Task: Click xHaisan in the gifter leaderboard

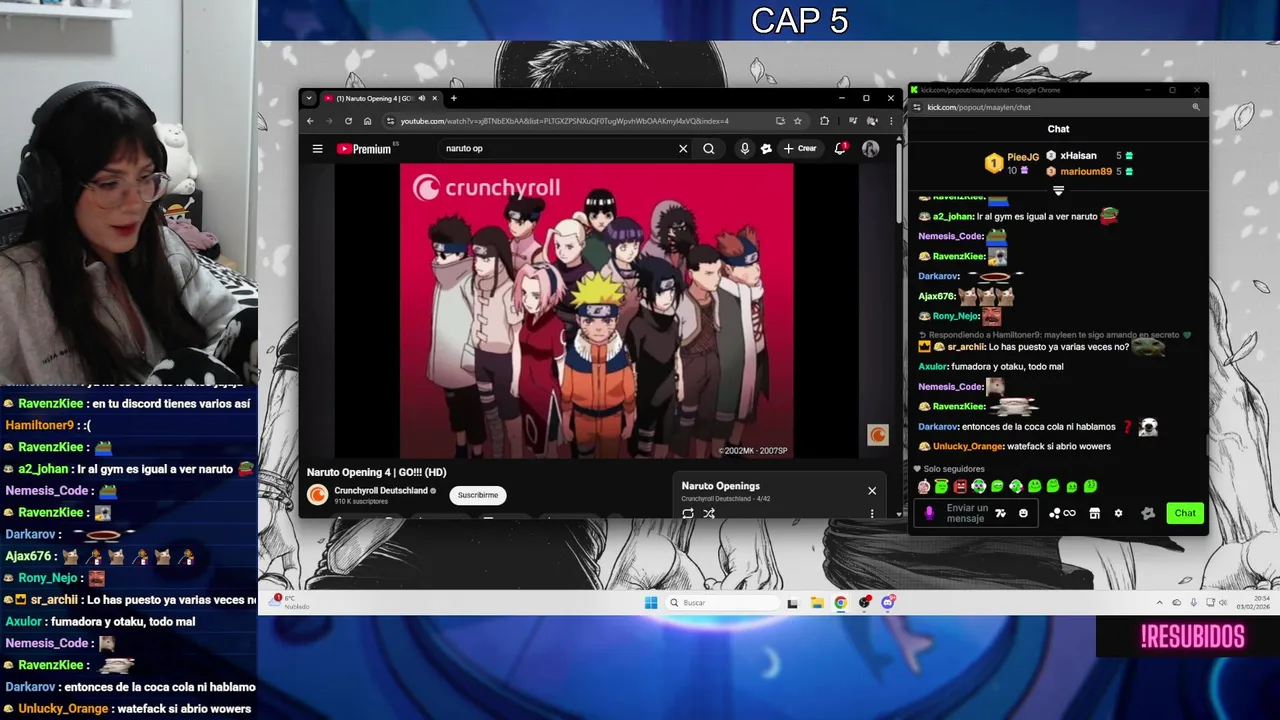Action: tap(1078, 156)
